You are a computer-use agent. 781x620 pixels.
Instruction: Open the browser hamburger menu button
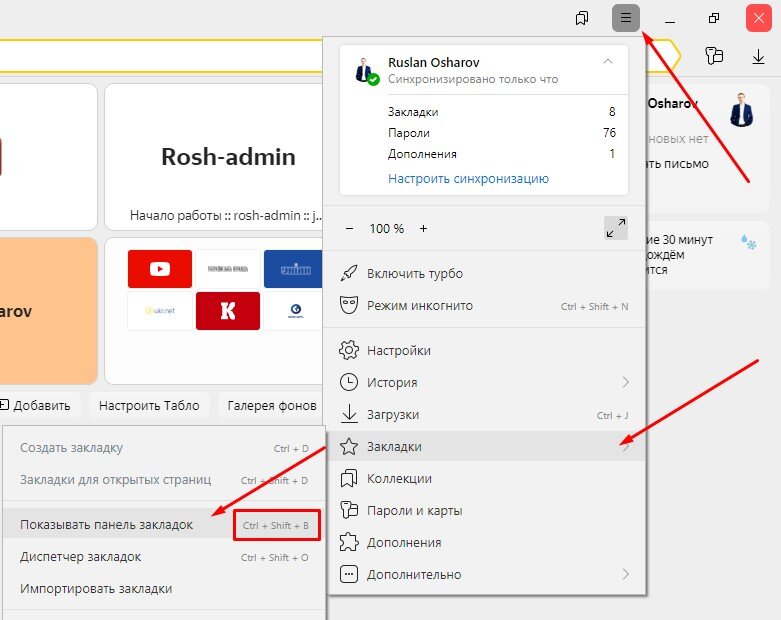(626, 18)
